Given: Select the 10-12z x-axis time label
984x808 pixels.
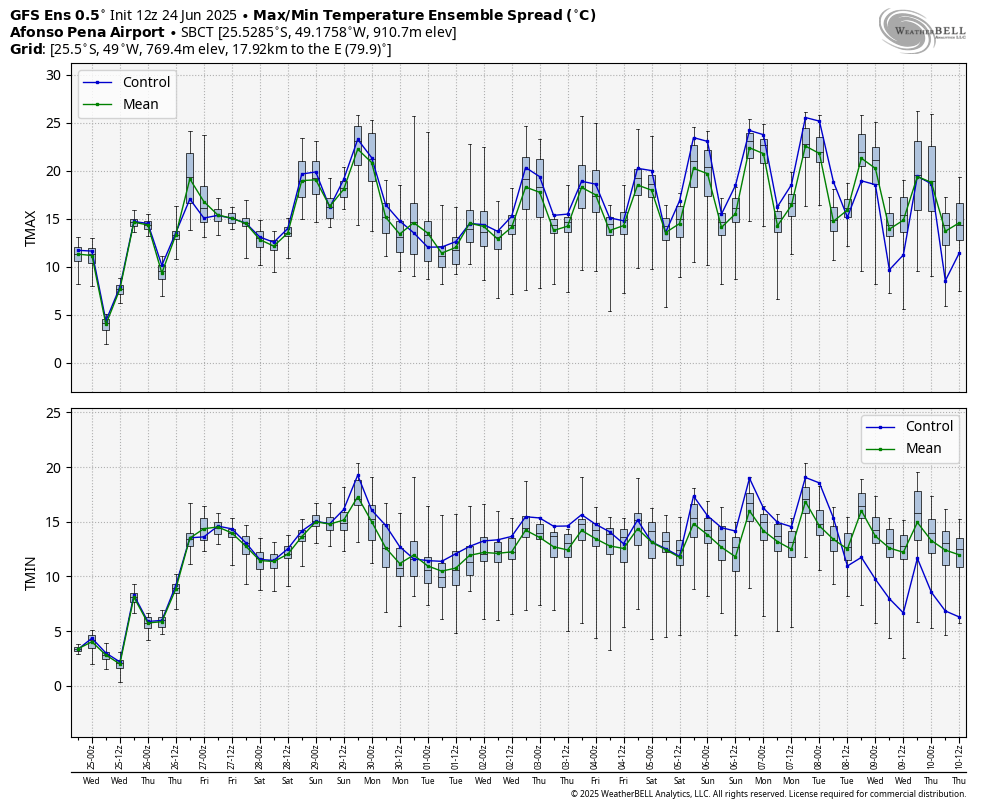Looking at the screenshot, I should point(959,756).
